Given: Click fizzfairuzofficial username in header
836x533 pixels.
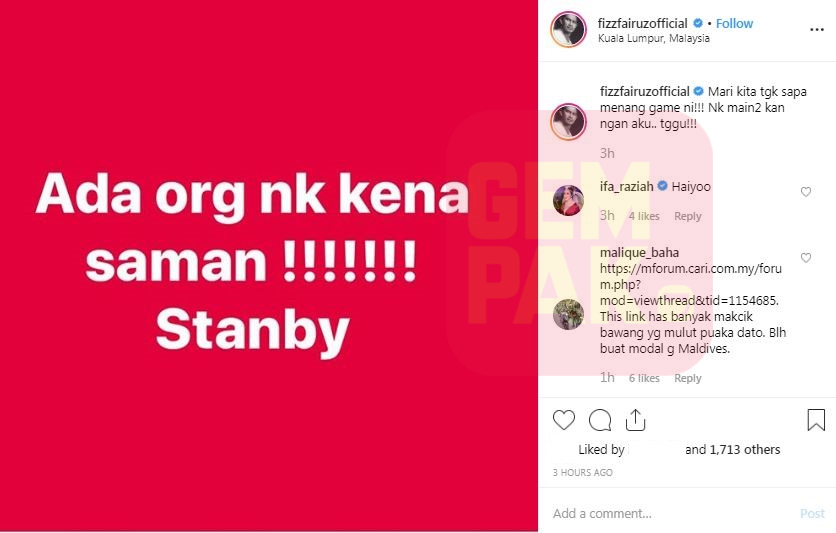Looking at the screenshot, I should [642, 23].
